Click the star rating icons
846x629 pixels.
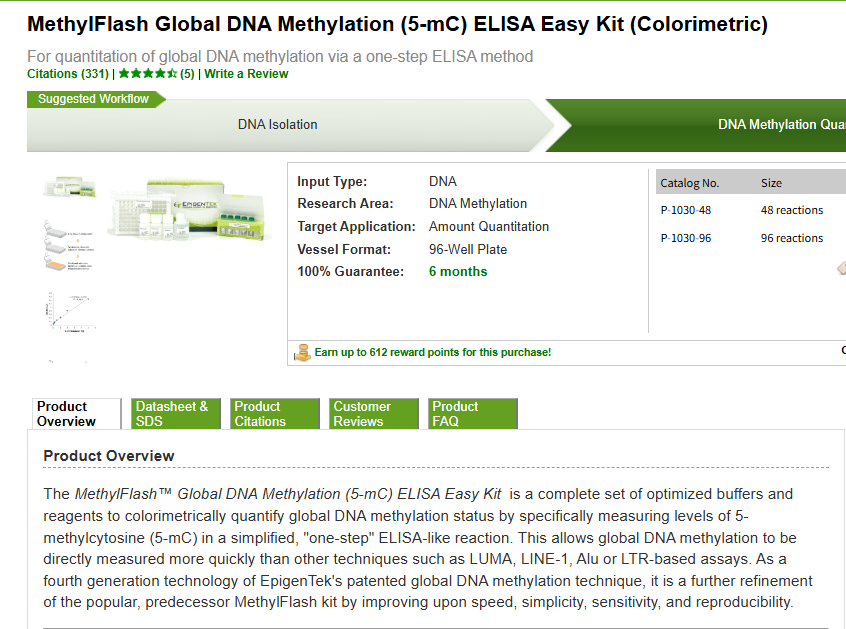[147, 74]
